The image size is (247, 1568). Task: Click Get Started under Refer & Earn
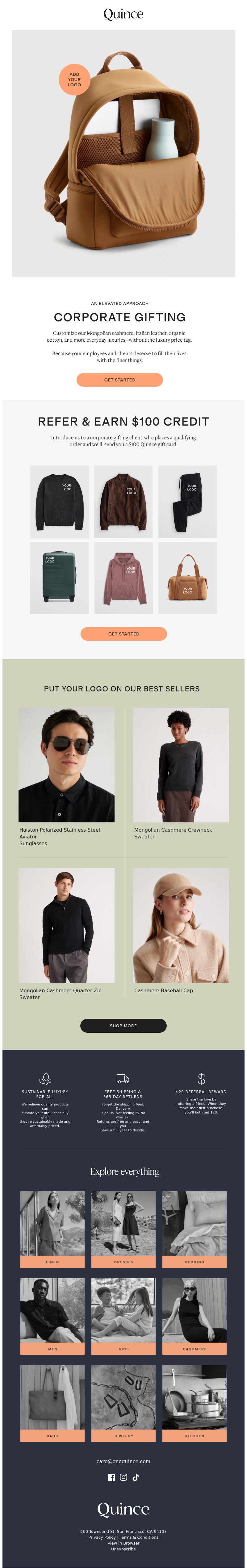tap(124, 634)
